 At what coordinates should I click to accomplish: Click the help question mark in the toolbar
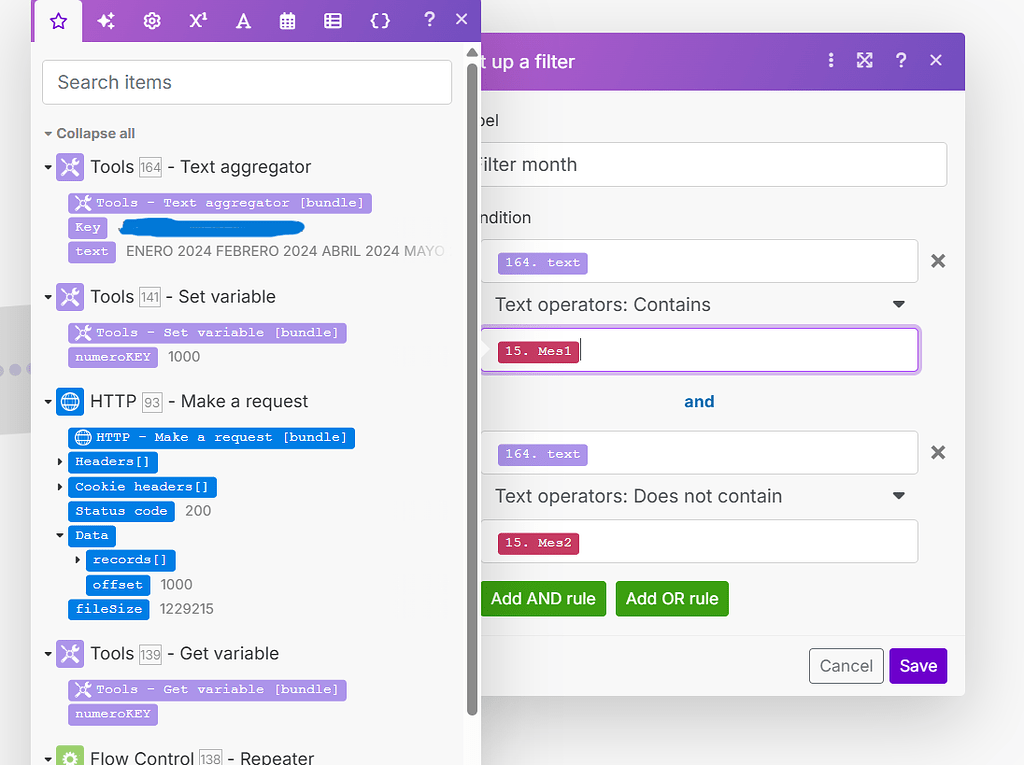[428, 20]
